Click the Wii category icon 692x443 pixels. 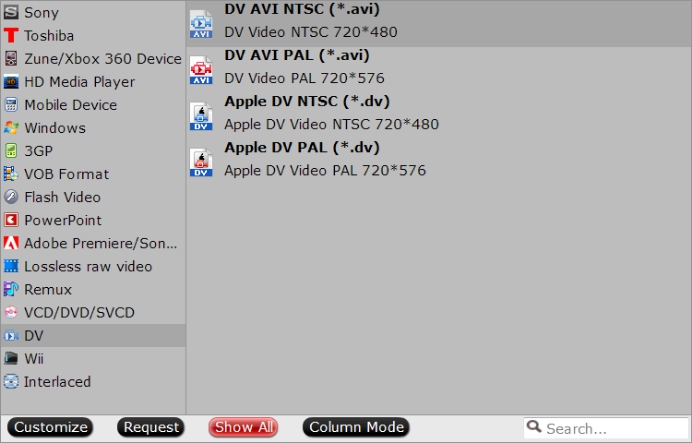click(11, 358)
